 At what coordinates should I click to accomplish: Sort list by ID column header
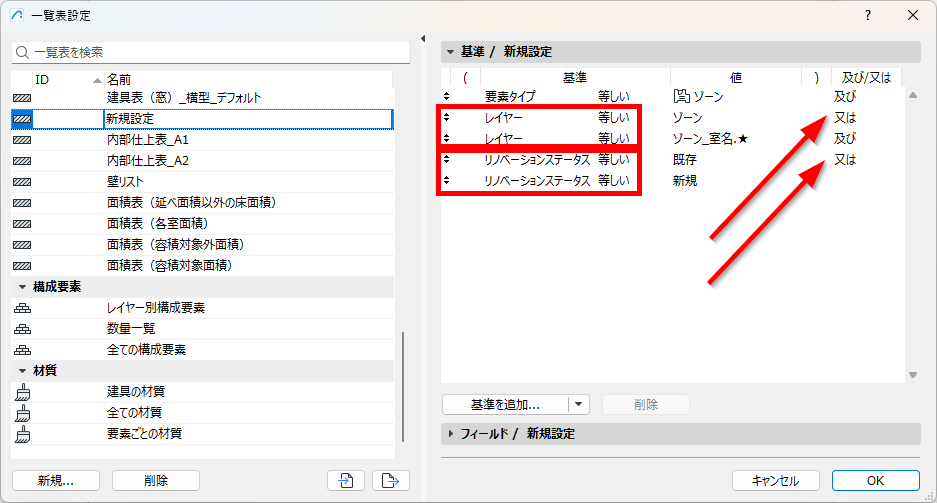click(x=68, y=79)
